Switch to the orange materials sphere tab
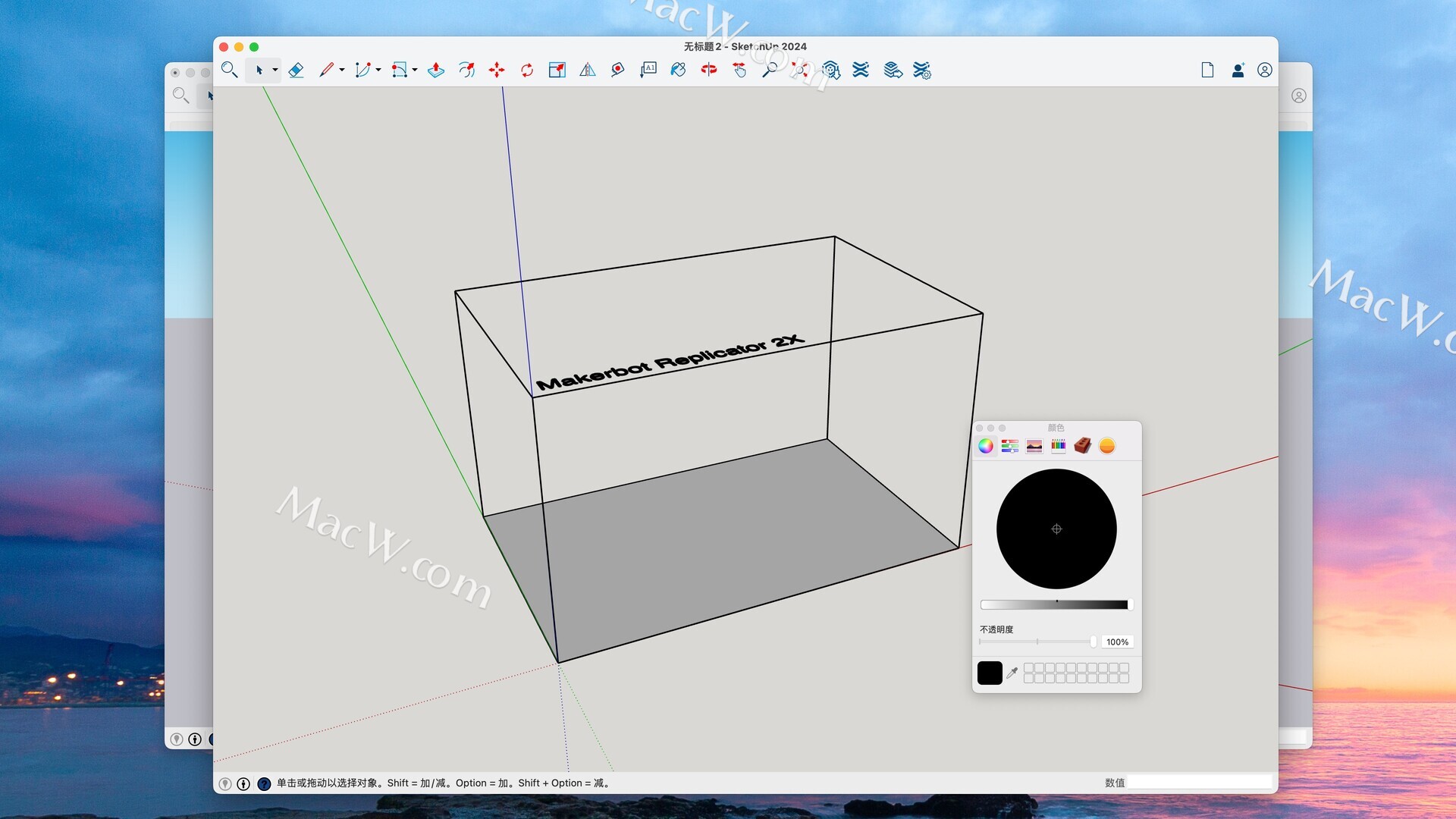Viewport: 1456px width, 819px height. [1107, 446]
